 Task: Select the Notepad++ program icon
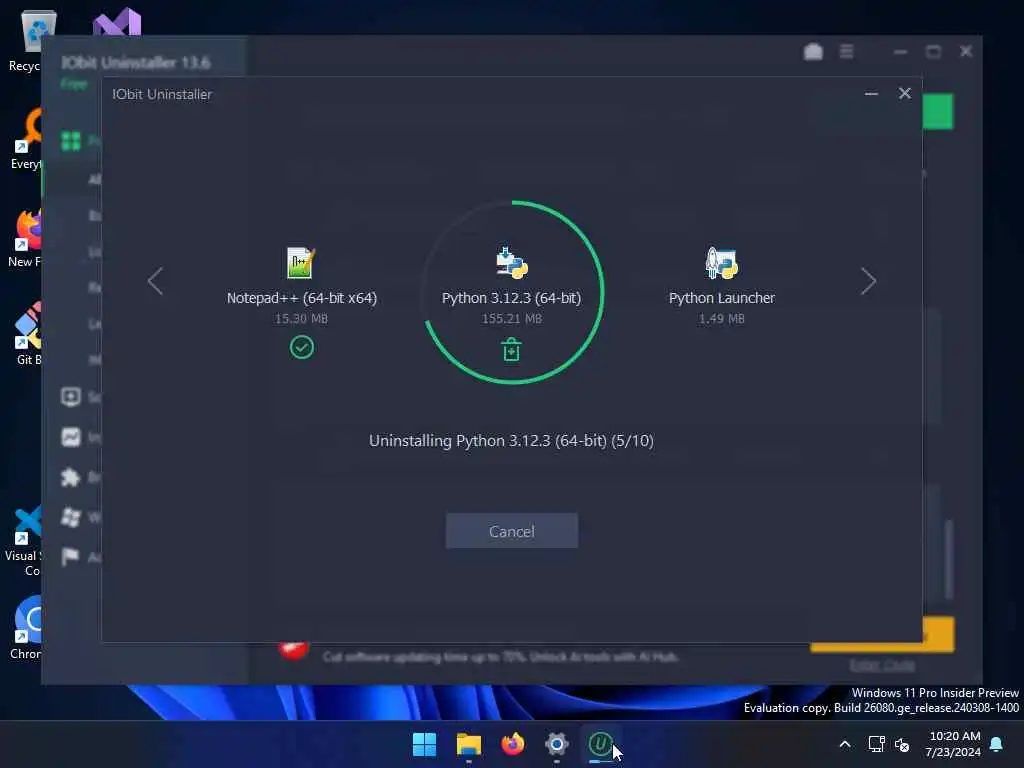(x=301, y=263)
